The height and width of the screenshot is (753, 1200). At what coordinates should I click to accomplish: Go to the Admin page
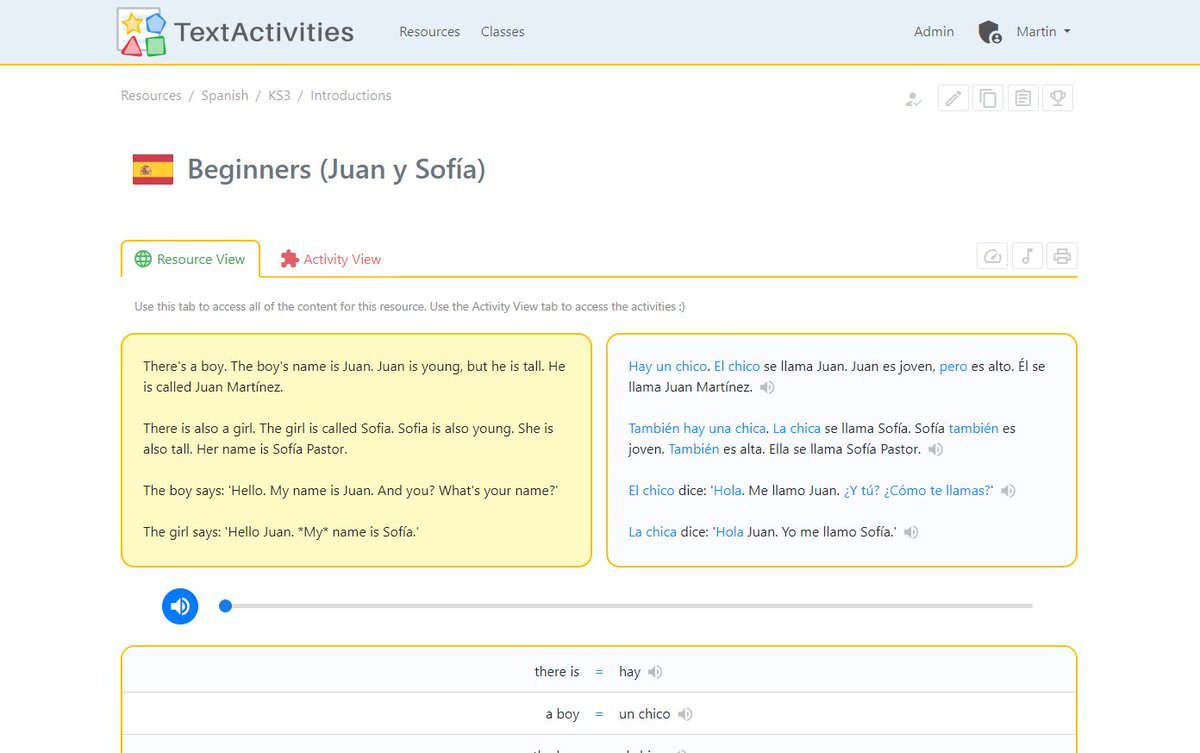click(x=934, y=32)
